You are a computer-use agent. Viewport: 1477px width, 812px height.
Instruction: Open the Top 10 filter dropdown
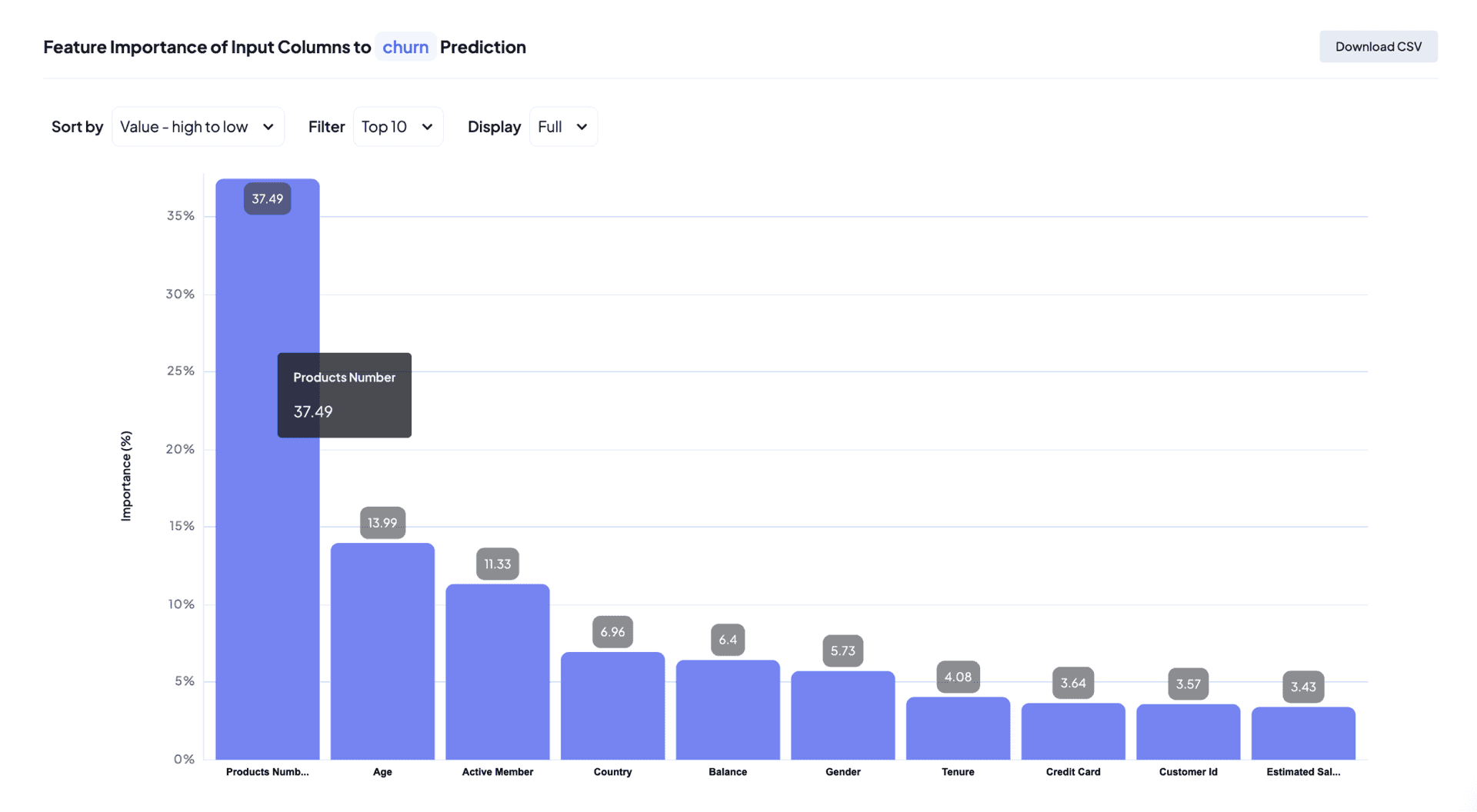[398, 126]
